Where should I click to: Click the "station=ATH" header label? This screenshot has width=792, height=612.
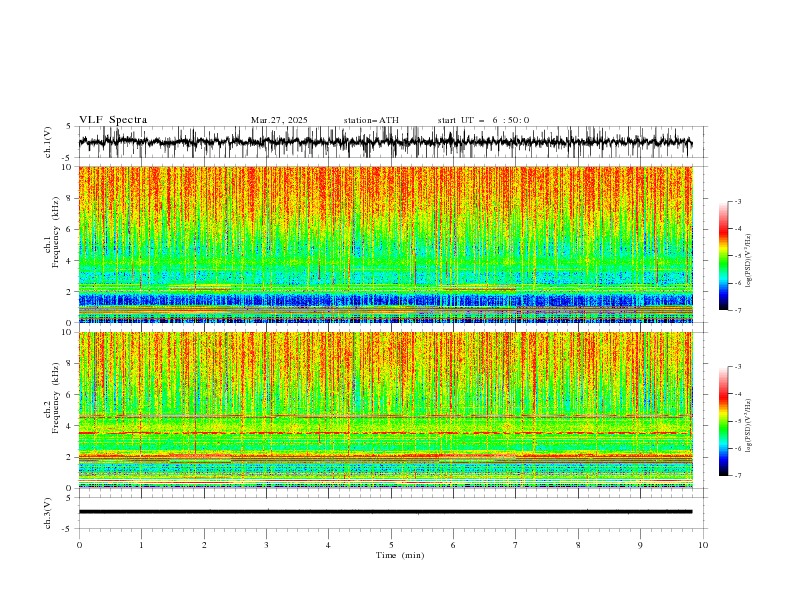[371, 120]
